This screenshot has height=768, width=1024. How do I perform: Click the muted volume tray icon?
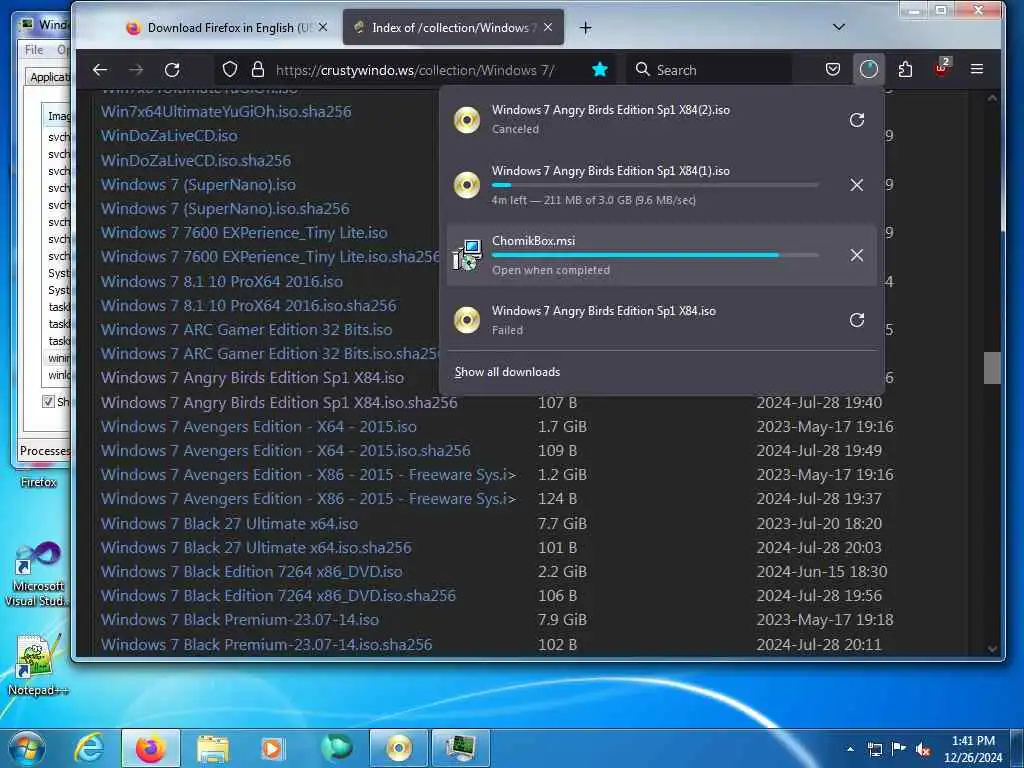[x=923, y=750]
